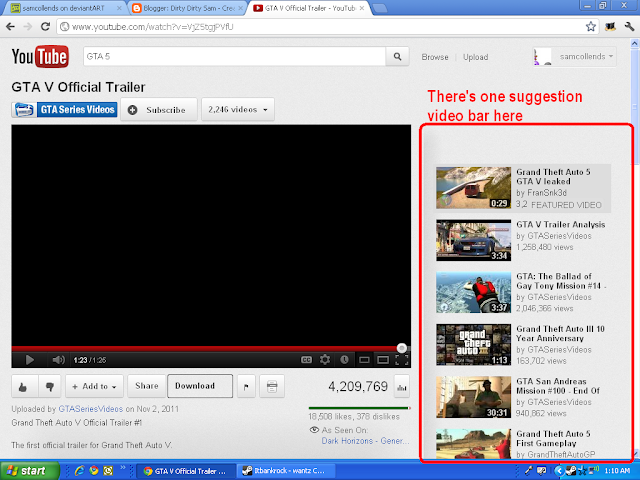Switch to the Blogger Dirty Dirty Sam tab
The height and width of the screenshot is (480, 640).
(x=187, y=8)
